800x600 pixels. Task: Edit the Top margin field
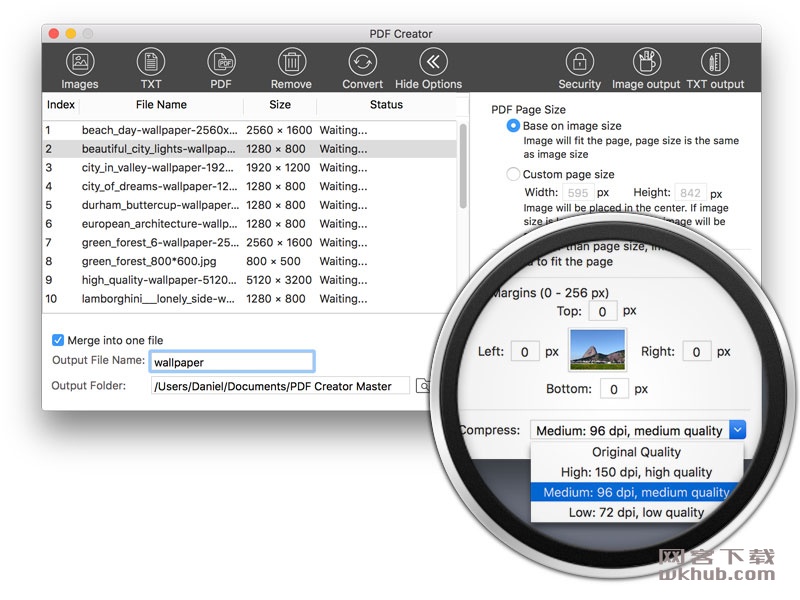coord(603,311)
